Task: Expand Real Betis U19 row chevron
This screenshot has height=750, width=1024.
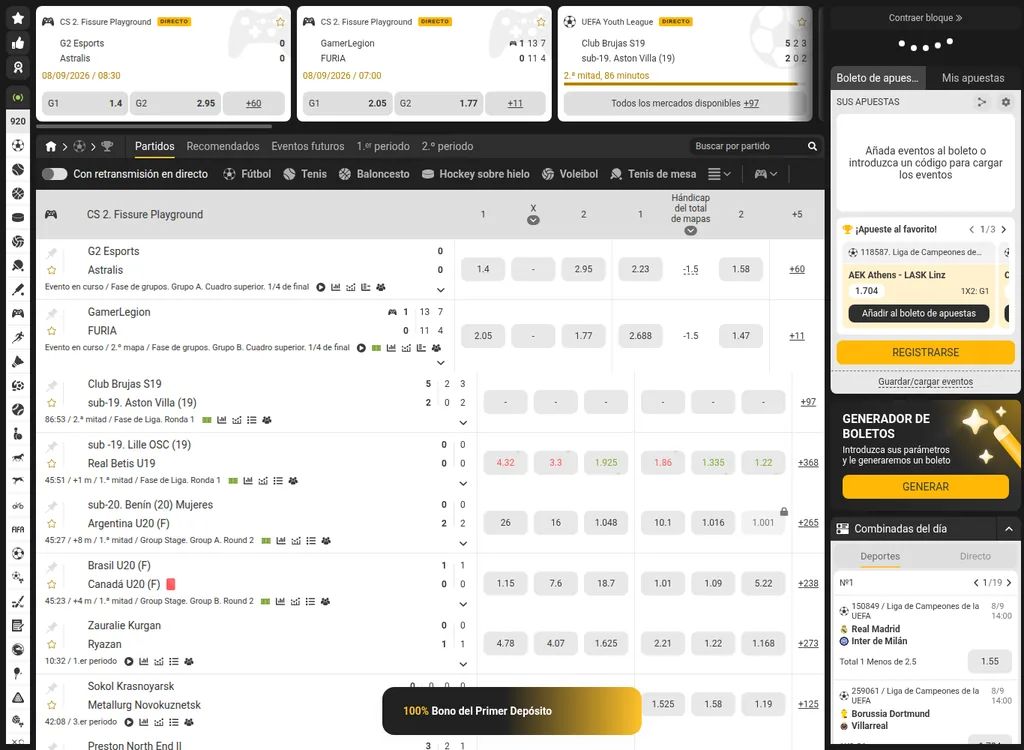Action: point(463,483)
